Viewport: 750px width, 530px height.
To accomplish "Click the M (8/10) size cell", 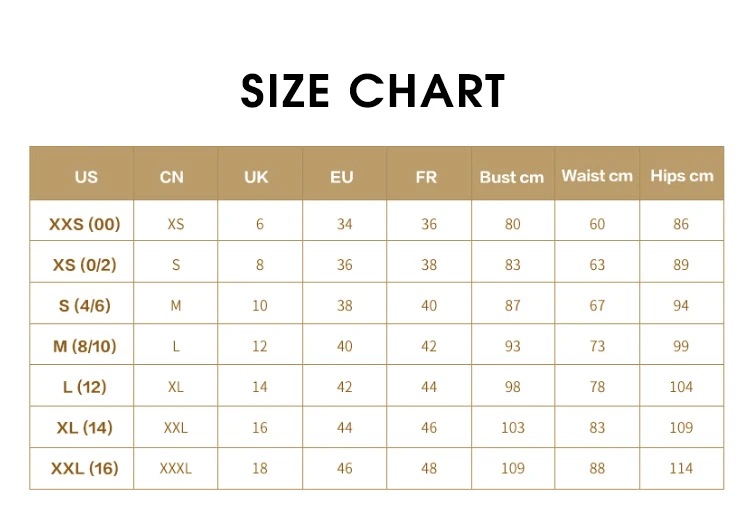I will [x=85, y=346].
